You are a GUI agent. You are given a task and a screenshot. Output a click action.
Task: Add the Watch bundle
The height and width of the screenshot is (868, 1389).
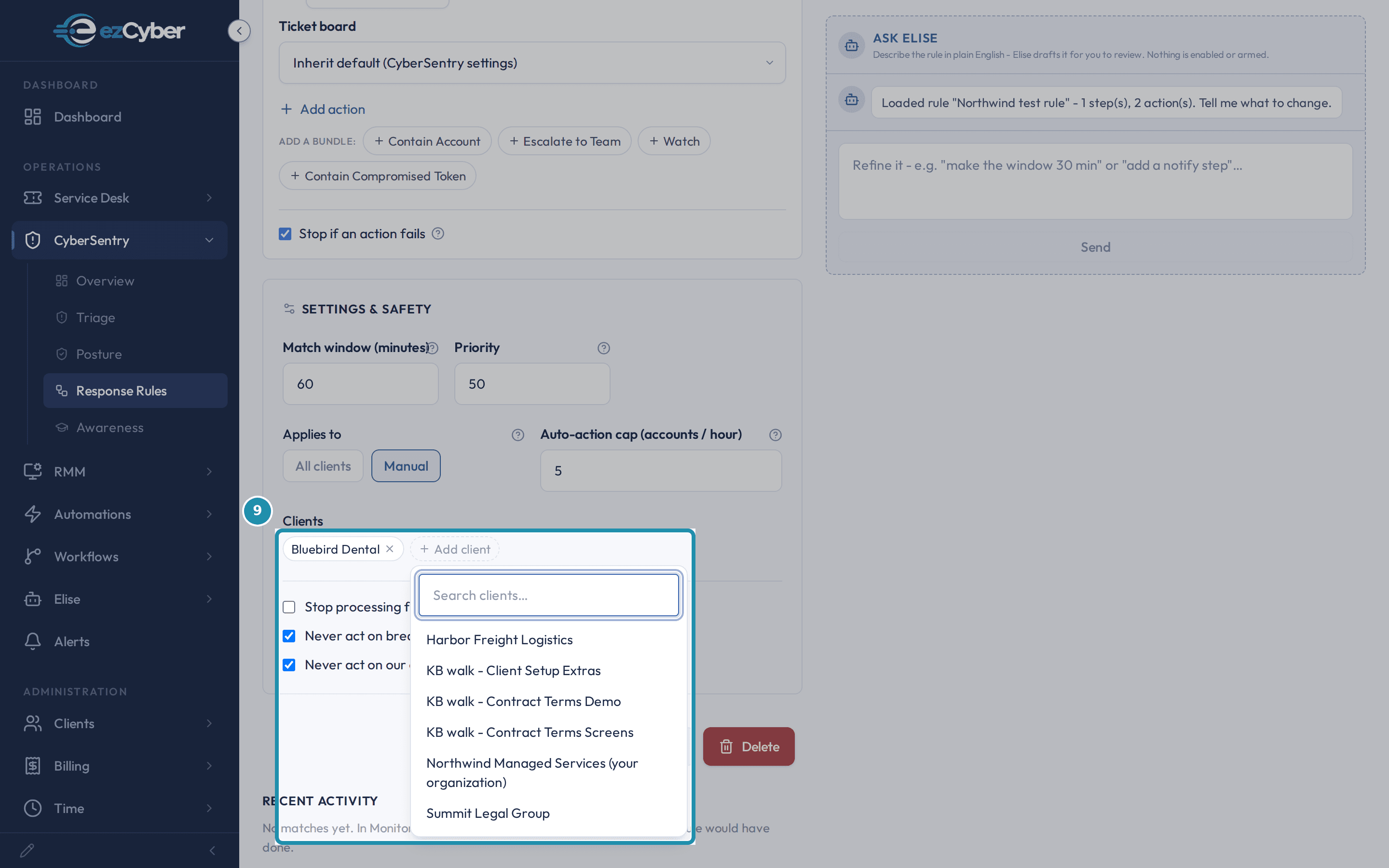(x=674, y=141)
